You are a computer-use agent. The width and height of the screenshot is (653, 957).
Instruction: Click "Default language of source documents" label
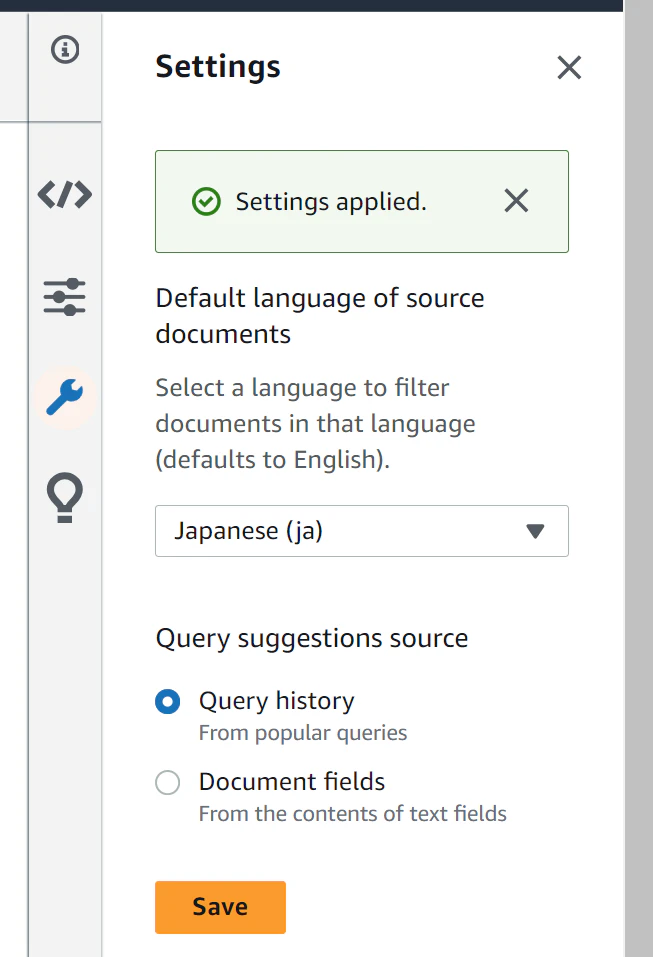(320, 316)
